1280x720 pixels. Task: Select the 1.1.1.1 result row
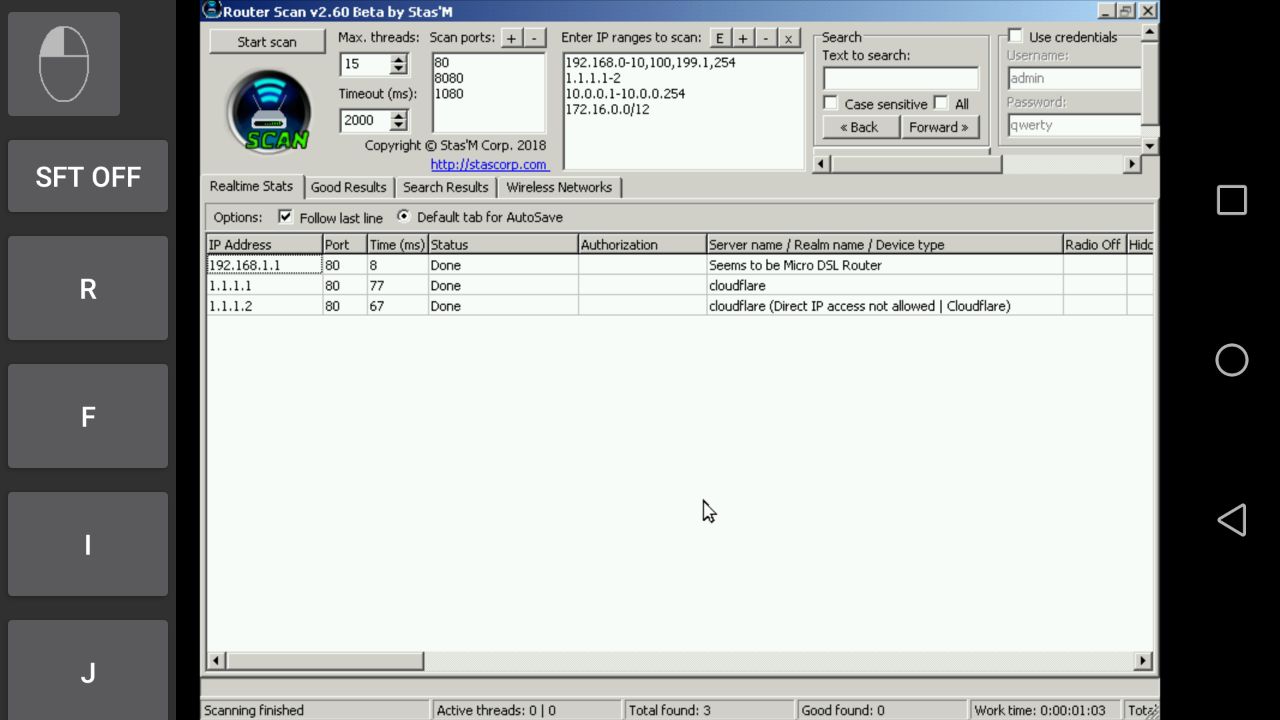pos(679,285)
